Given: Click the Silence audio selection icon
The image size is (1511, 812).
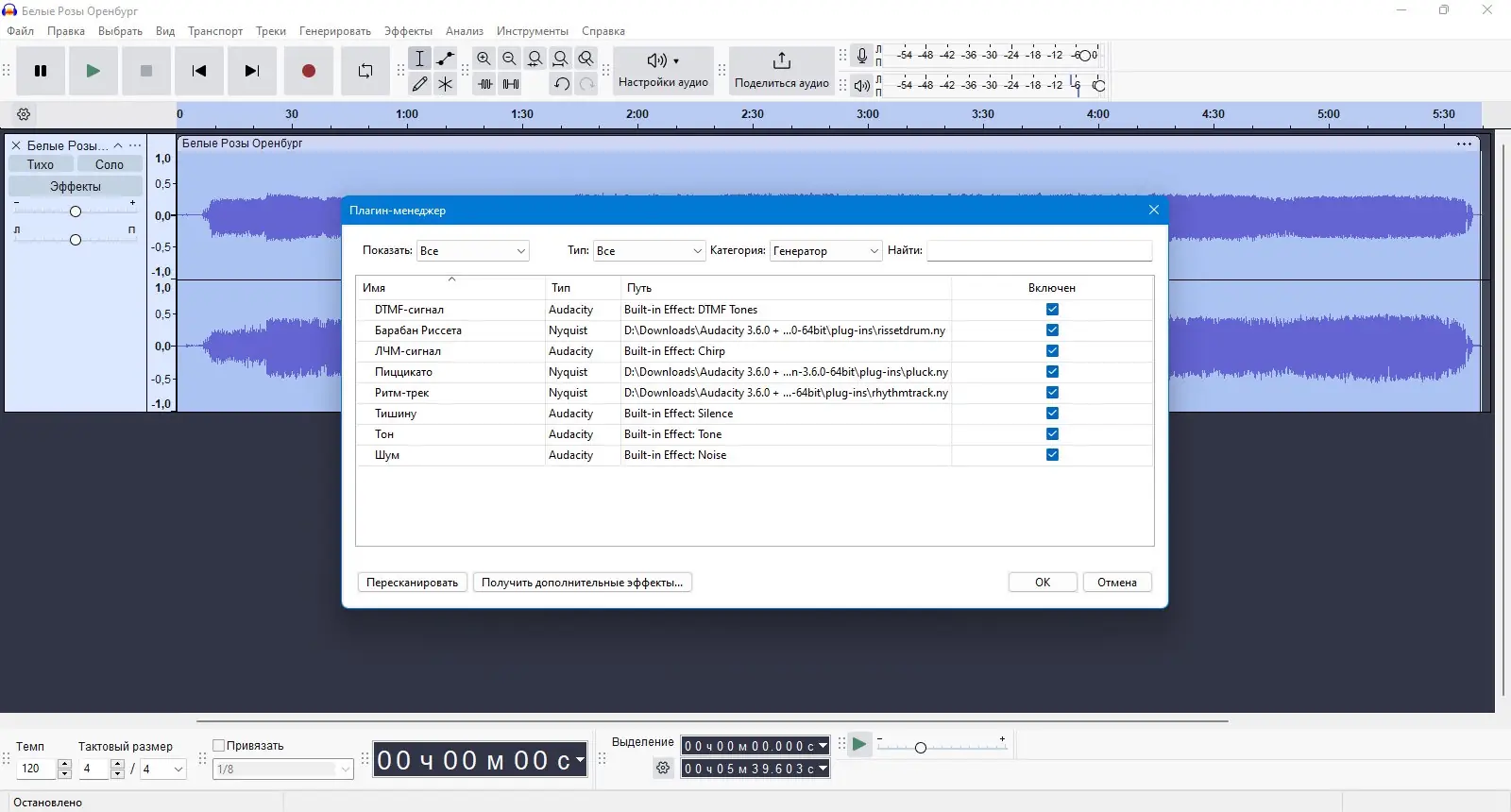Looking at the screenshot, I should point(510,84).
